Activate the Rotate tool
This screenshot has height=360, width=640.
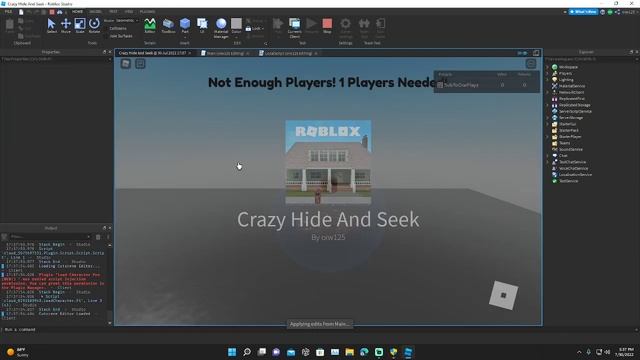pos(94,26)
